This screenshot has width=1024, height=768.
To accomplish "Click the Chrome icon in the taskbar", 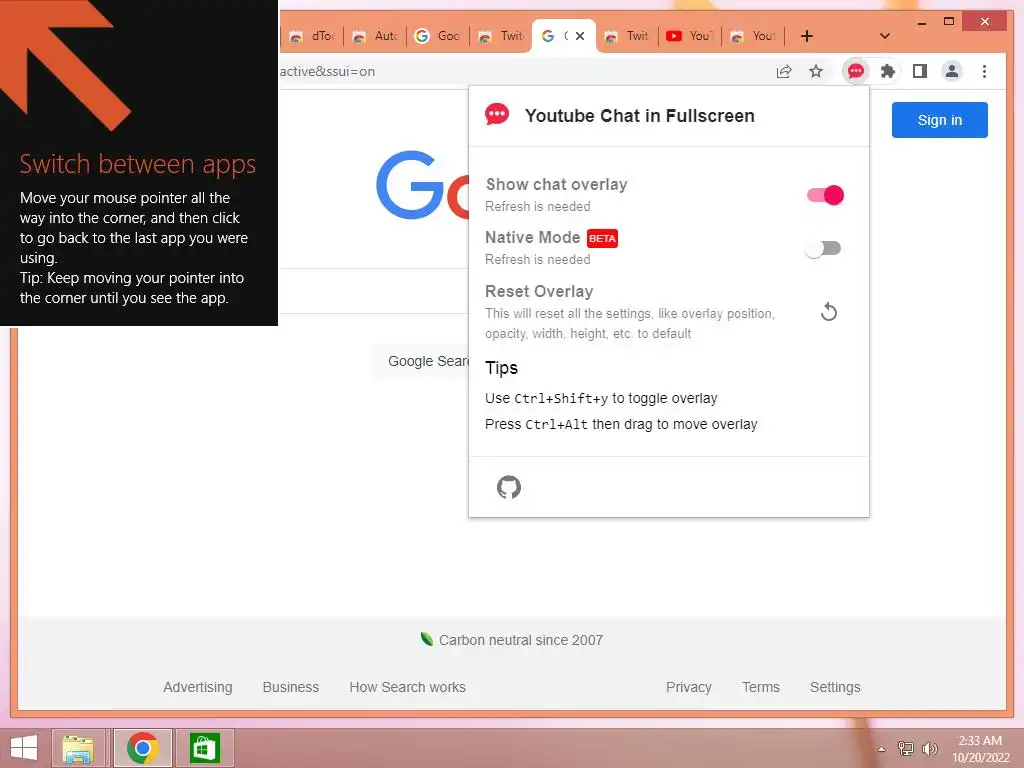I will tap(142, 748).
